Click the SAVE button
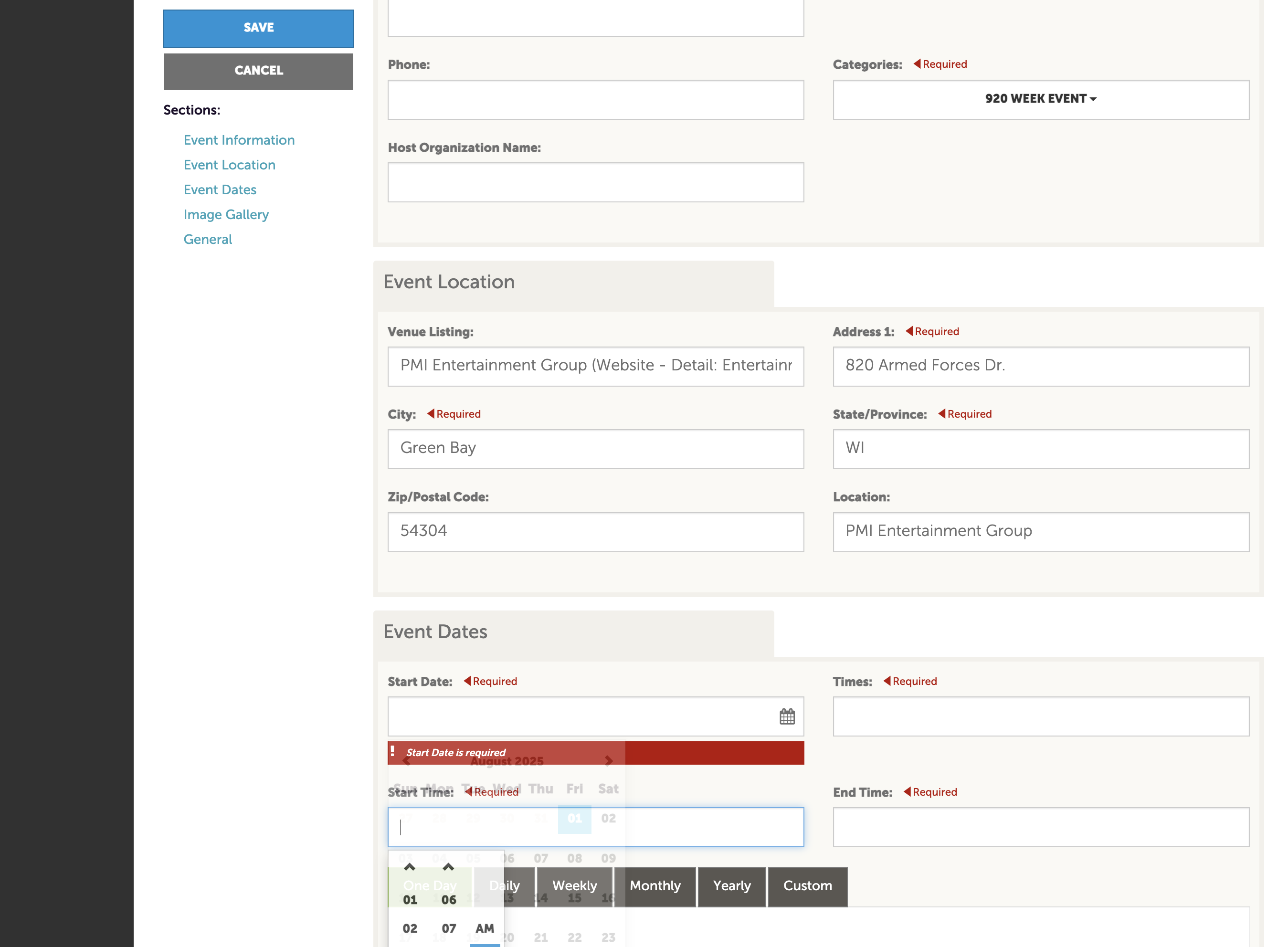 (x=259, y=28)
